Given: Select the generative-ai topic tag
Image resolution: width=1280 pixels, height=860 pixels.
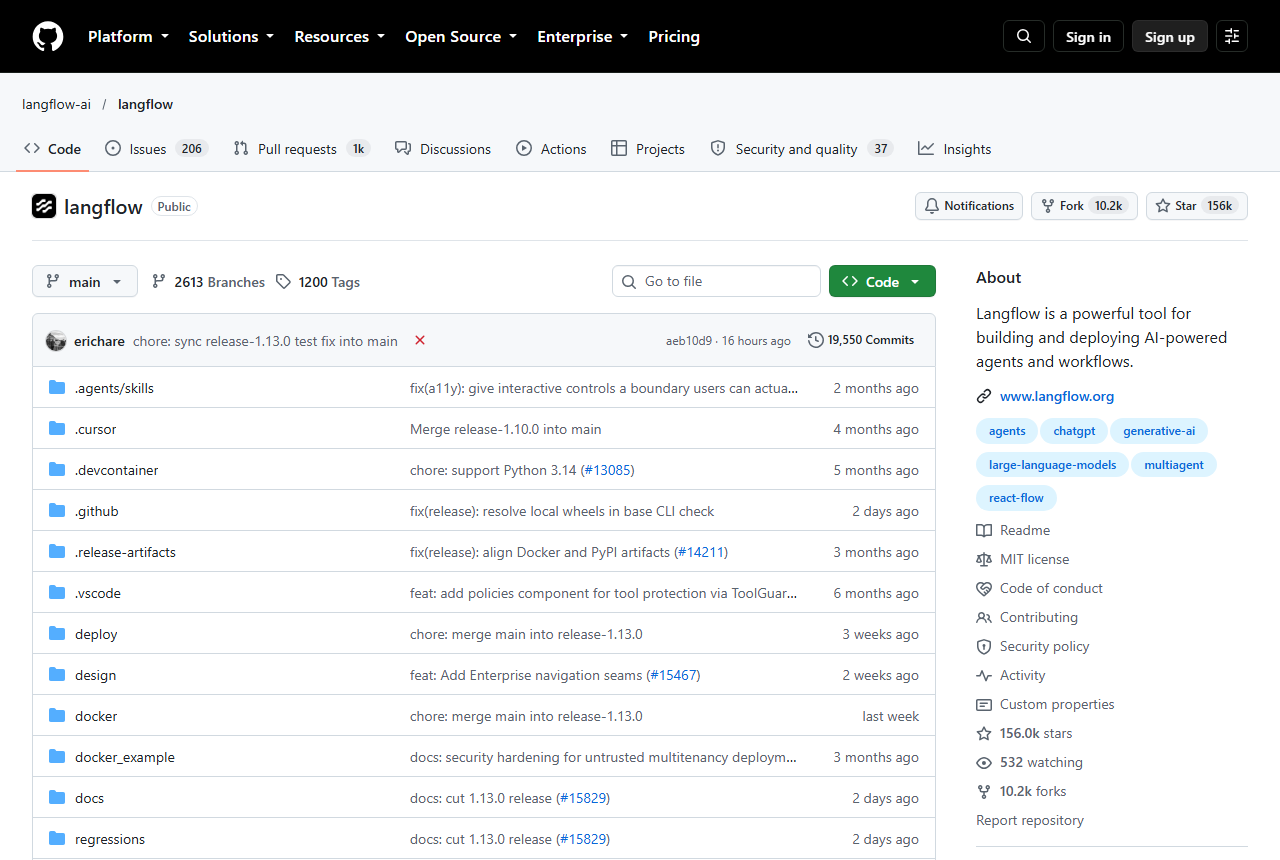Looking at the screenshot, I should click(x=1159, y=431).
